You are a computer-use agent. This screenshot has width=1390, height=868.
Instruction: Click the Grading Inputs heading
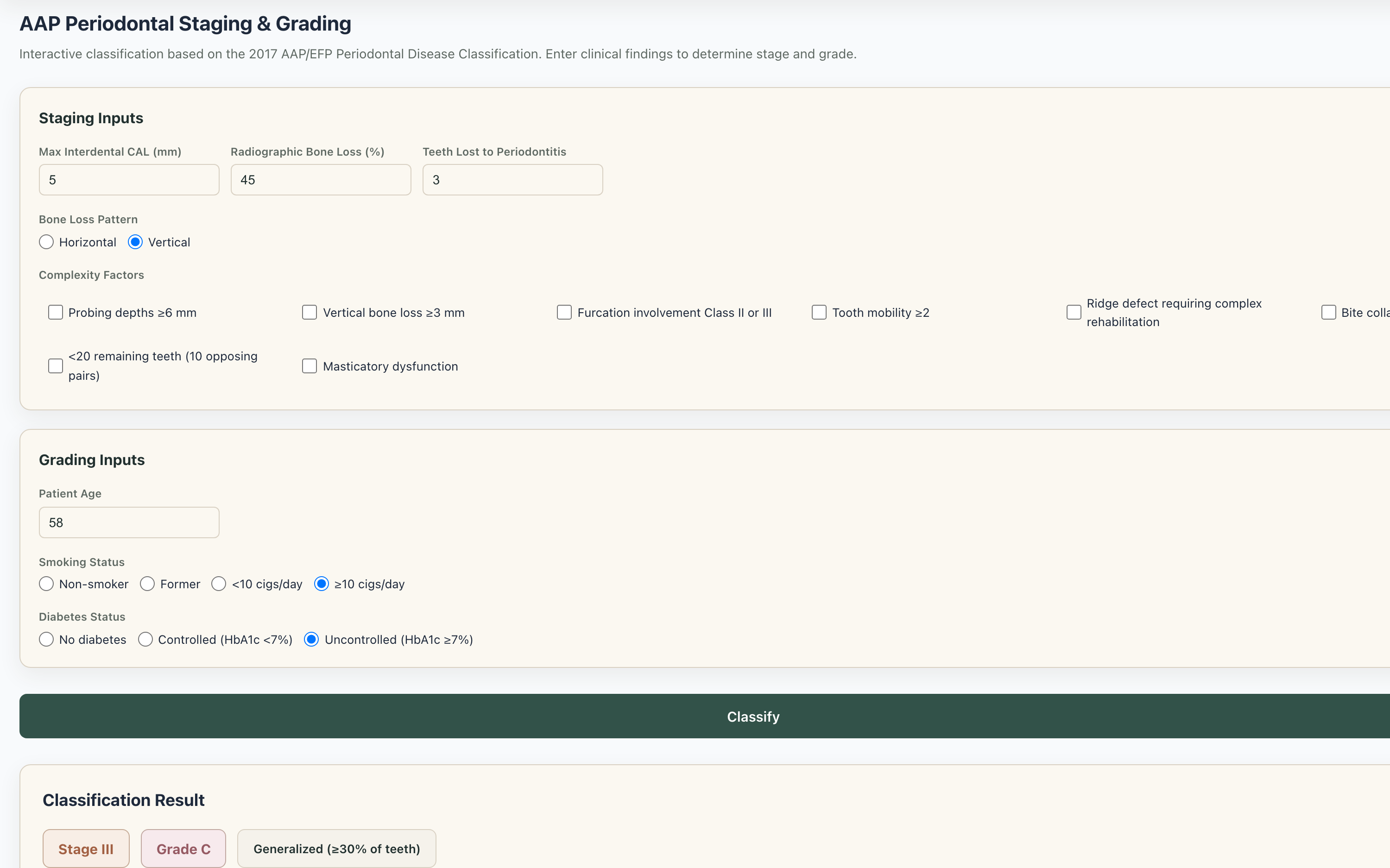tap(91, 460)
